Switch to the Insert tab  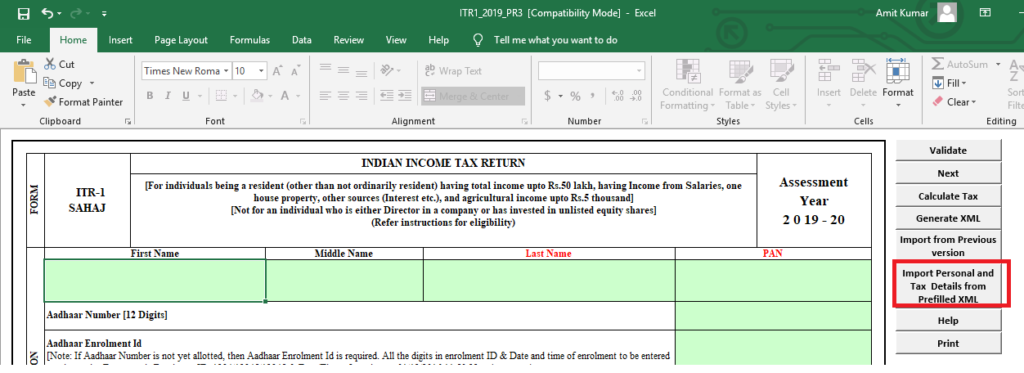coord(120,40)
